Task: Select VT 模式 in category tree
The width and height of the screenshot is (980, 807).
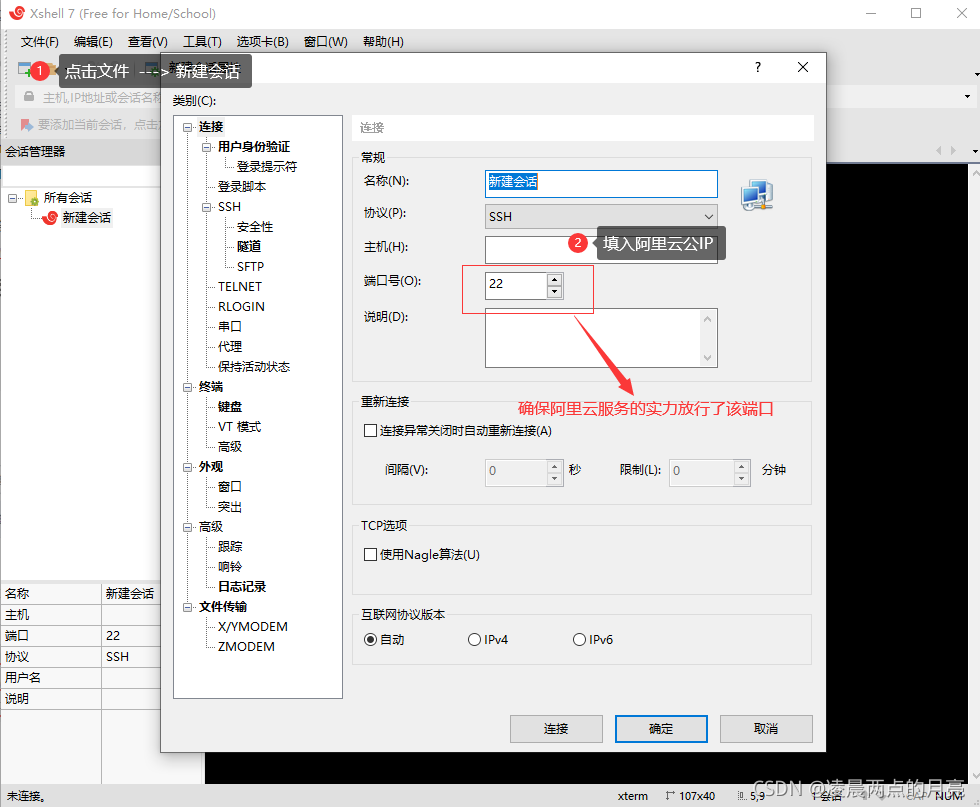Action: [239, 427]
